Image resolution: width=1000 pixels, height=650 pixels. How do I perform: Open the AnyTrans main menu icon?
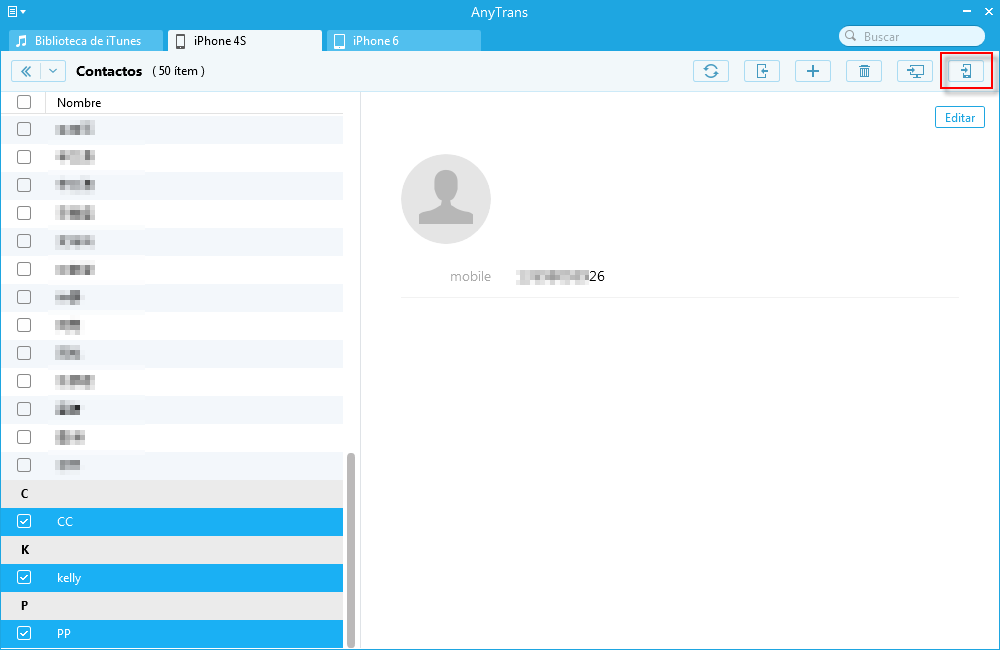[x=17, y=11]
